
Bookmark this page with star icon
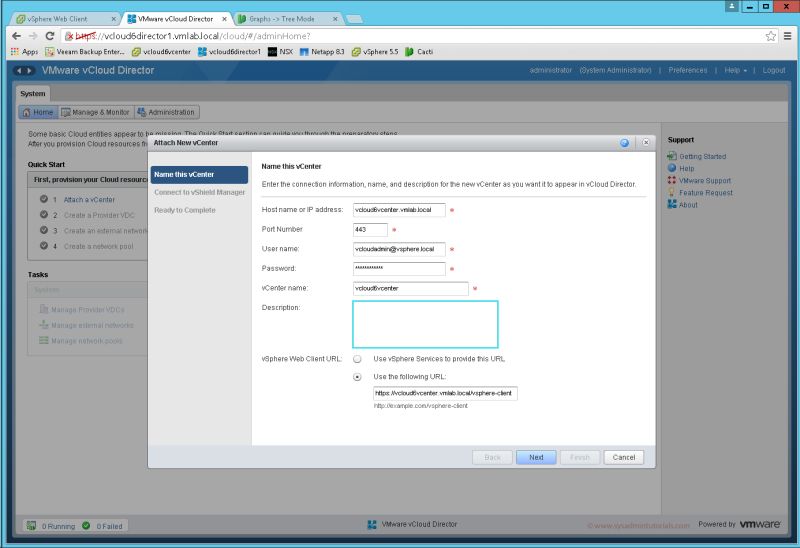[770, 36]
